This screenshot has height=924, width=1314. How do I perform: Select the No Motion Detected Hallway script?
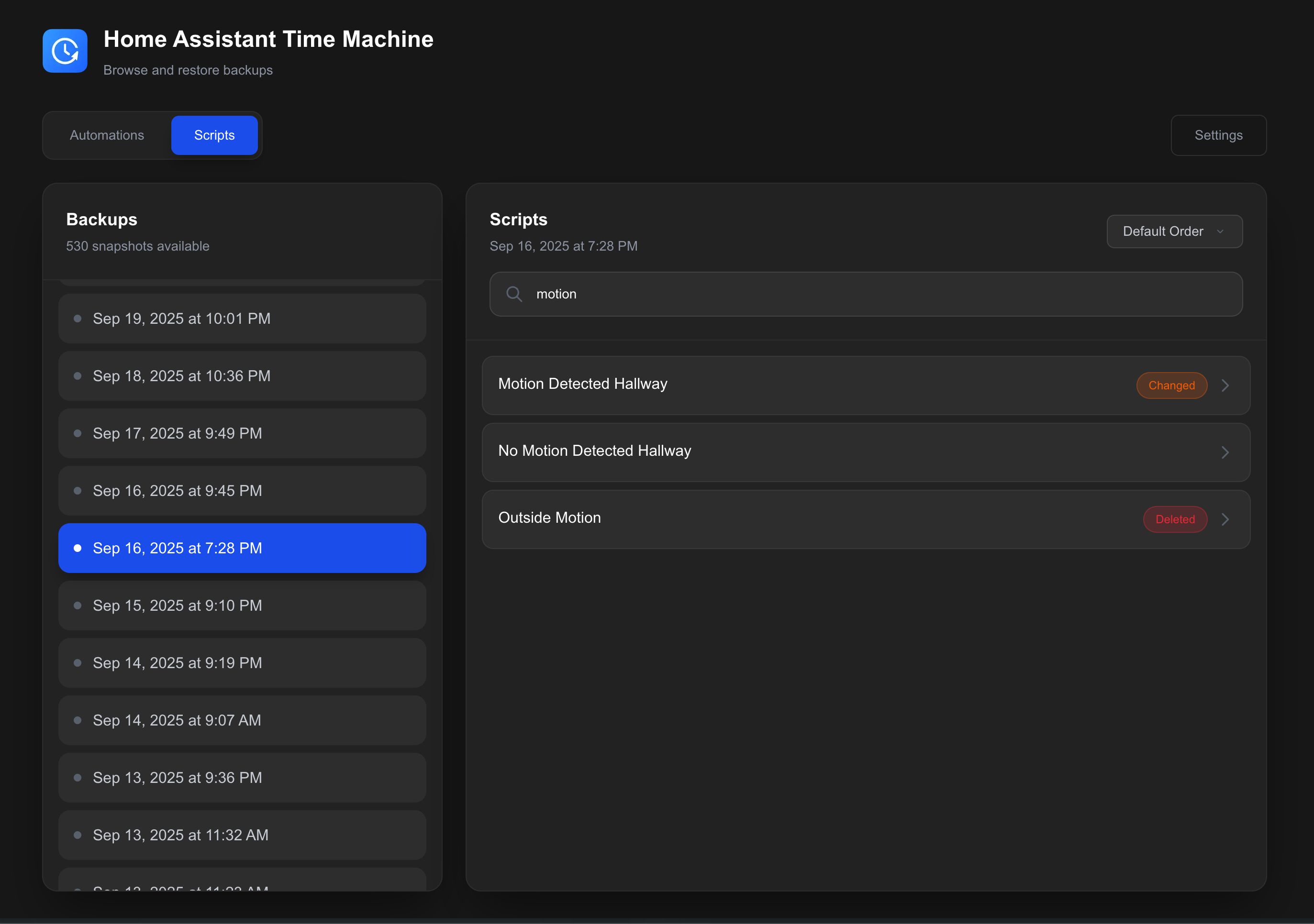866,452
